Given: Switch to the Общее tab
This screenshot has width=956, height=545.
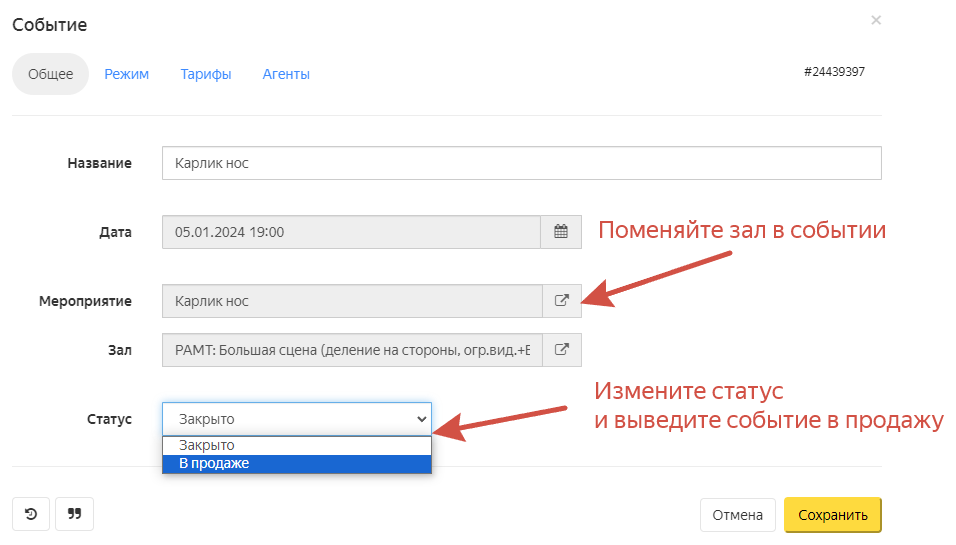Looking at the screenshot, I should pyautogui.click(x=50, y=74).
